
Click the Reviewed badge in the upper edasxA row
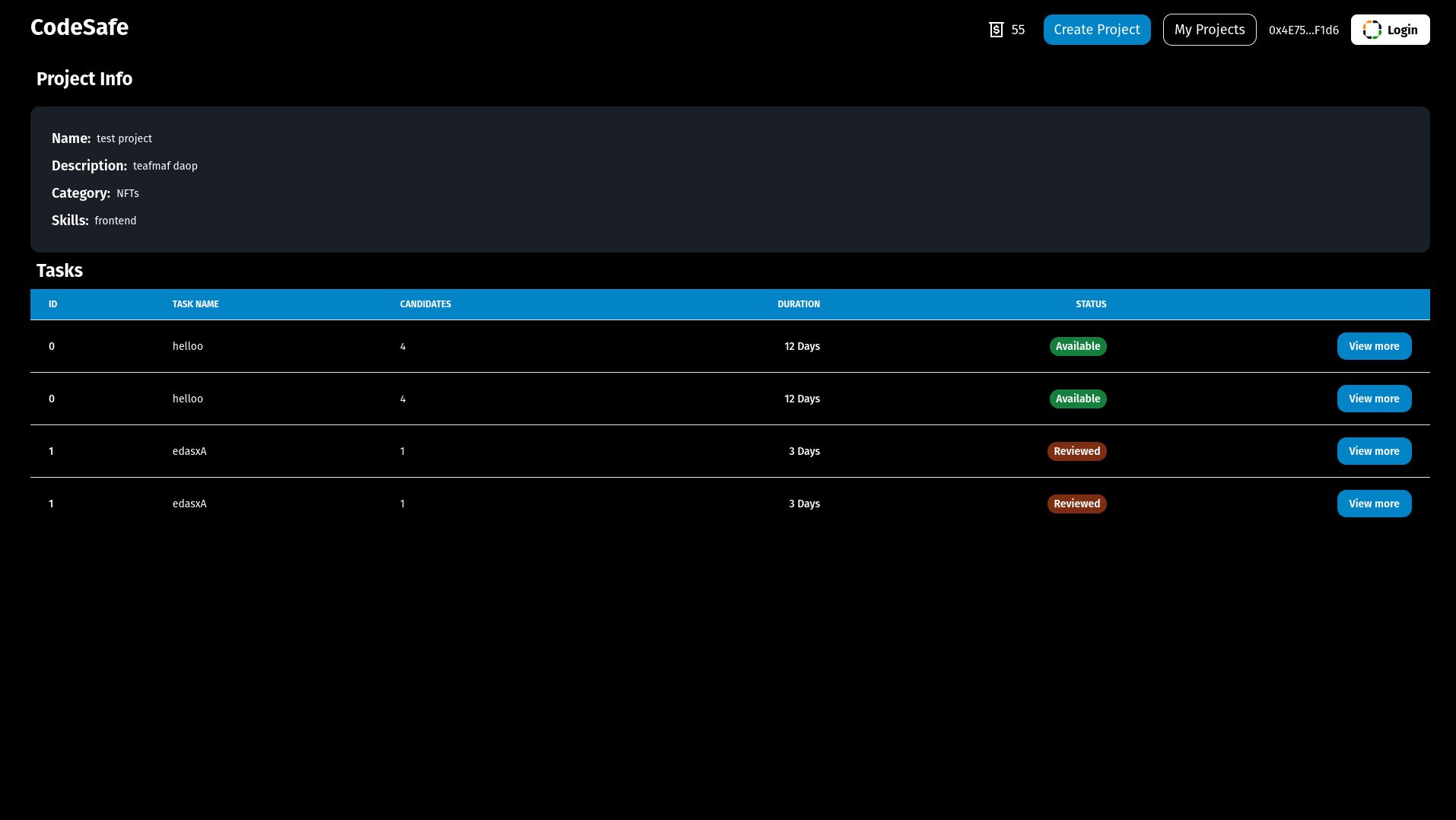(x=1076, y=451)
